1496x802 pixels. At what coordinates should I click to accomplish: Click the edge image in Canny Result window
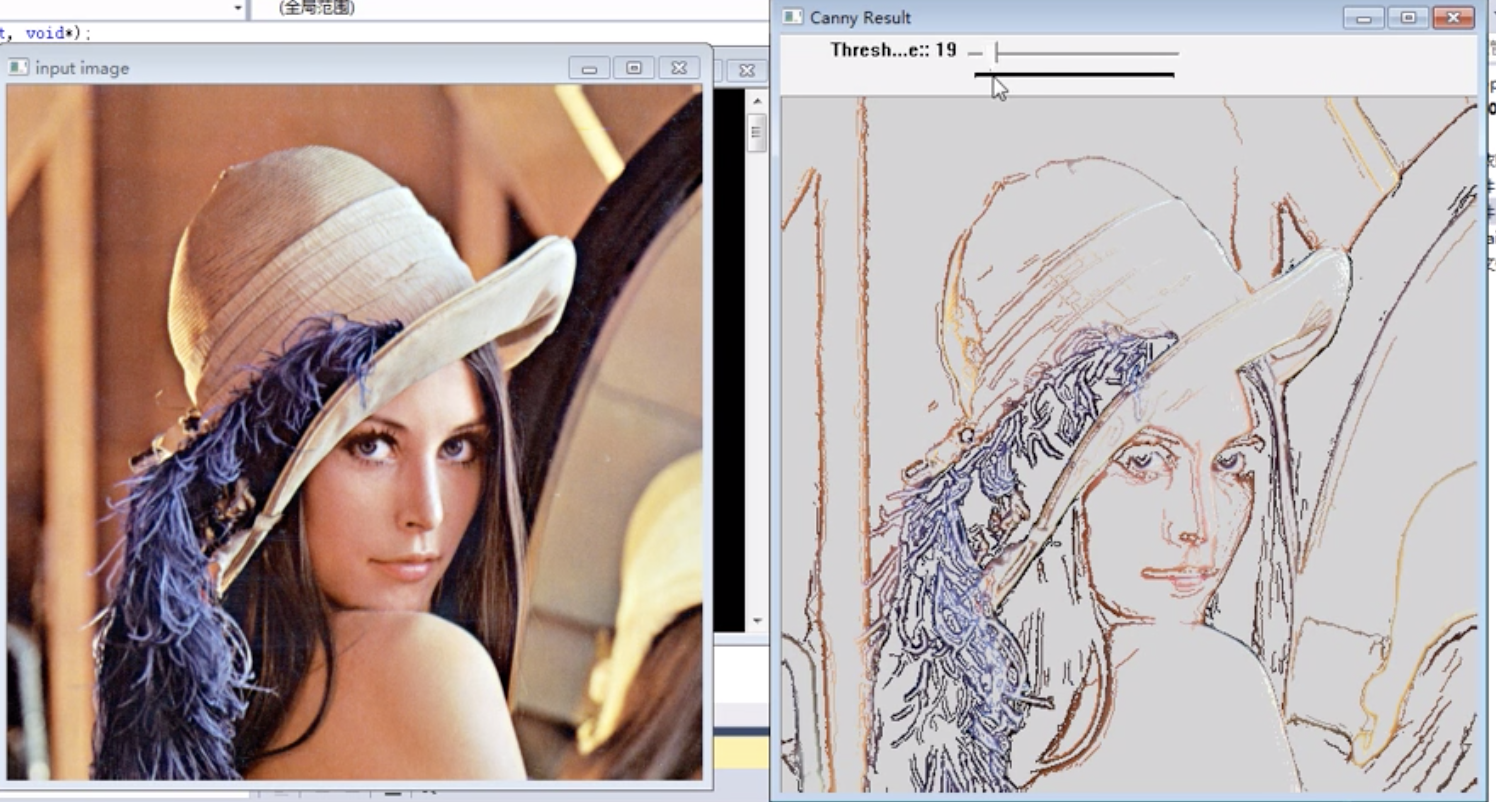[1128, 444]
